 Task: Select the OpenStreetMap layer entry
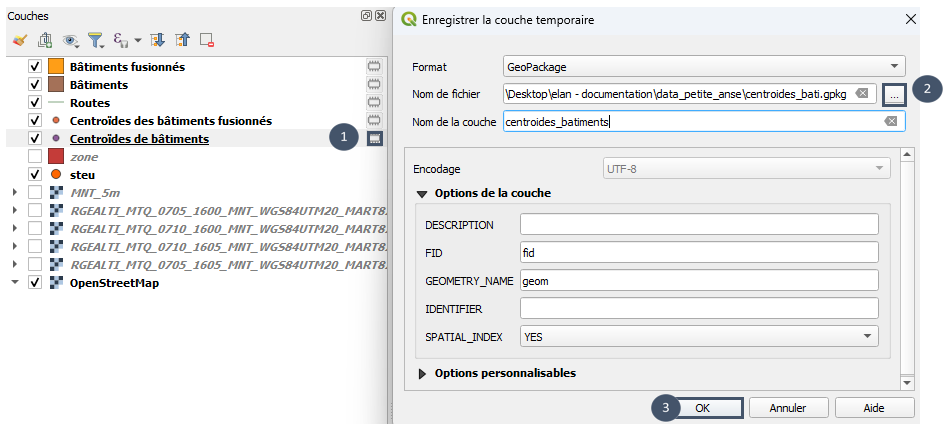(x=115, y=283)
